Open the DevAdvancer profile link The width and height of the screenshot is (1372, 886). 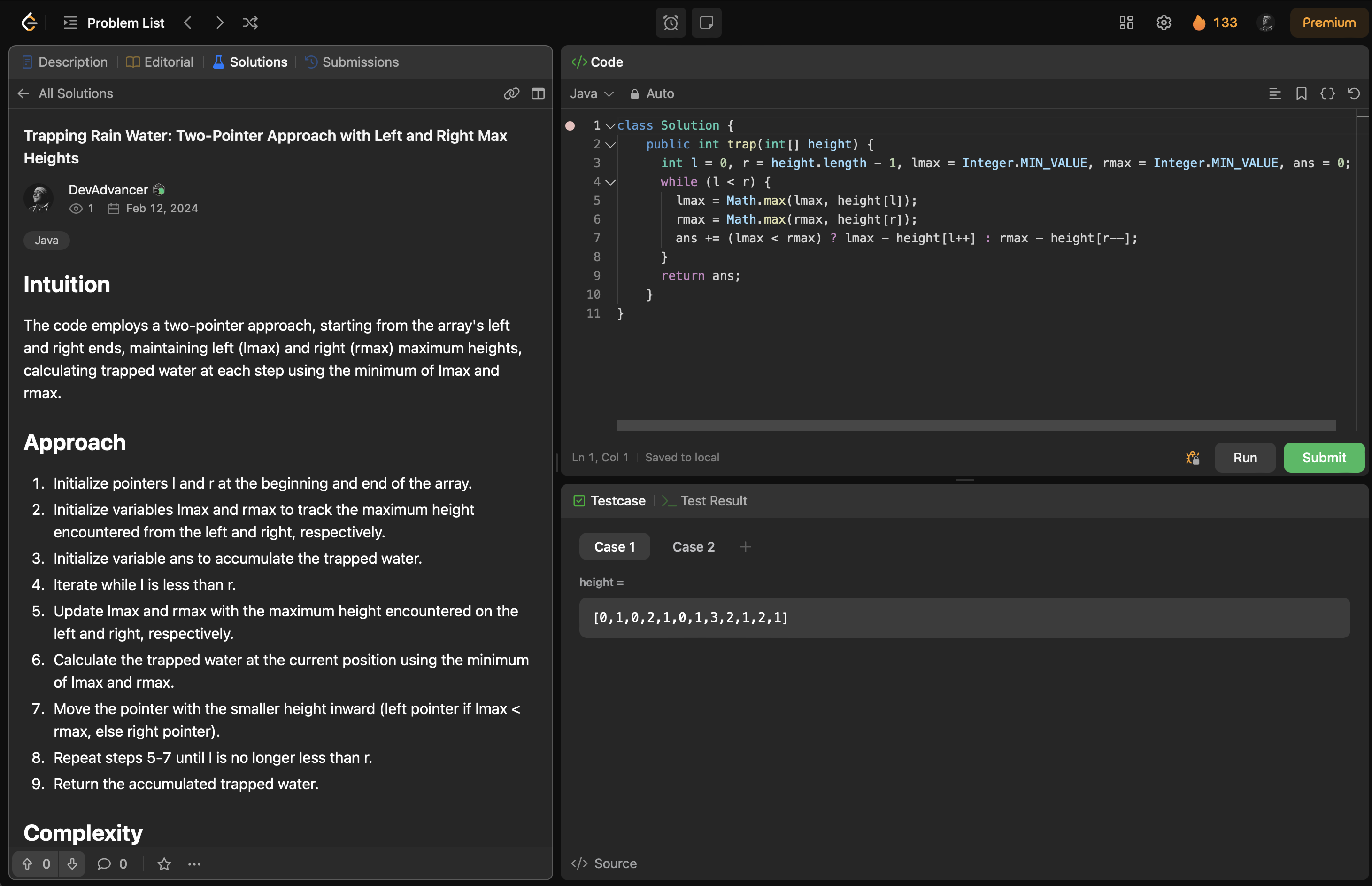(x=108, y=190)
